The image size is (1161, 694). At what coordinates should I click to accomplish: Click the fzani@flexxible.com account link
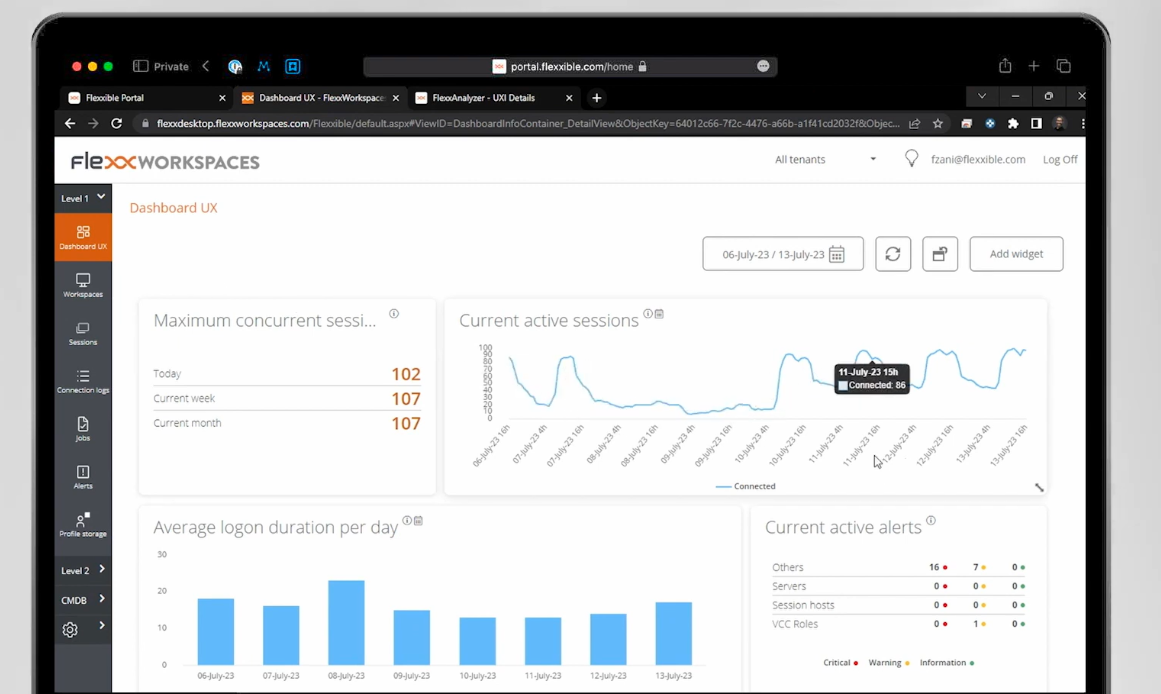coord(977,159)
